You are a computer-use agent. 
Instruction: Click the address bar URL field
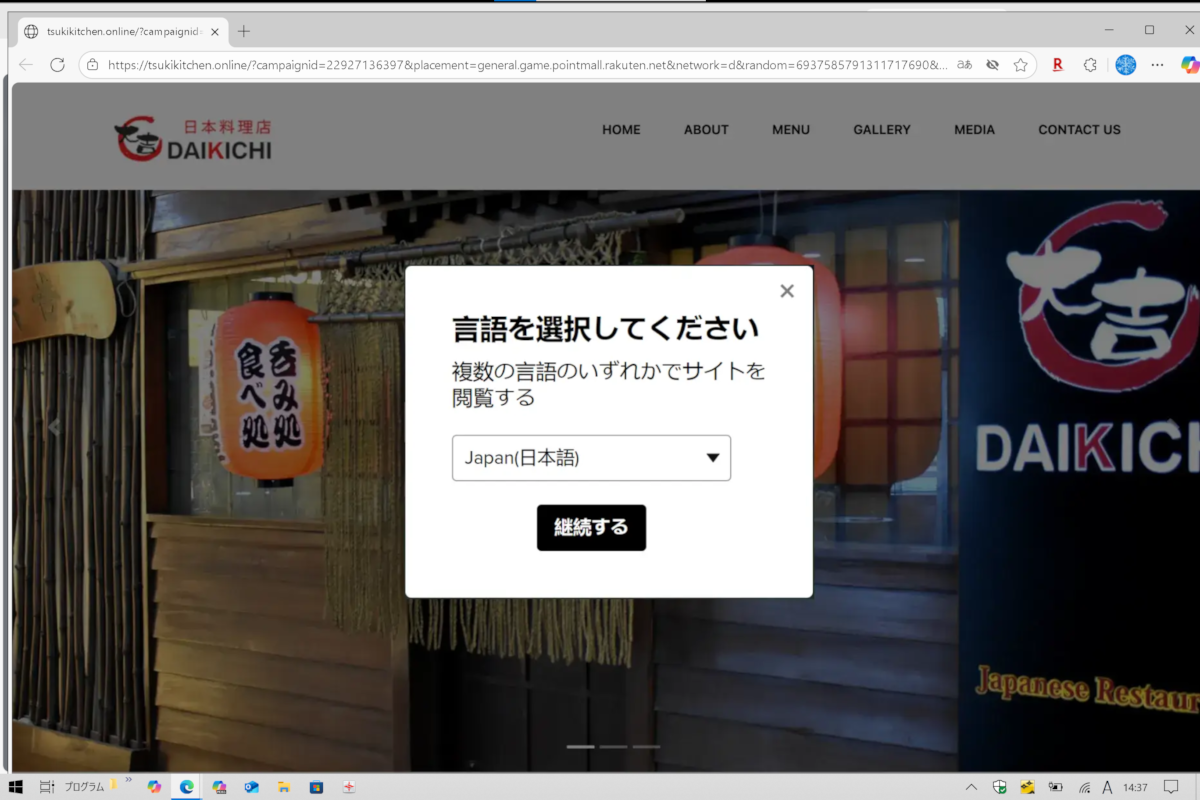pos(520,65)
